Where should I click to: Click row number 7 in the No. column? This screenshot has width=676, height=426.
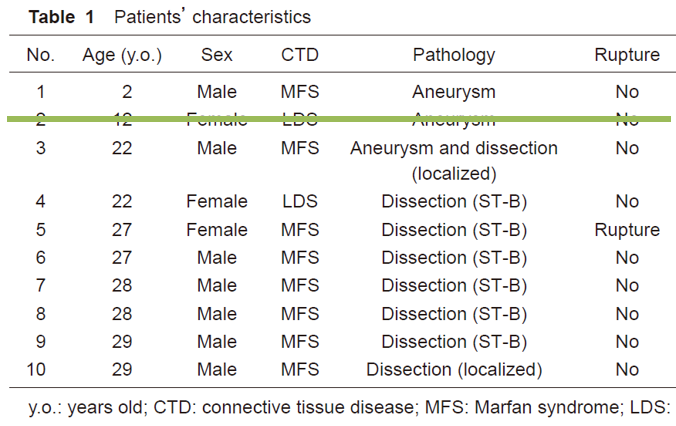[41, 285]
